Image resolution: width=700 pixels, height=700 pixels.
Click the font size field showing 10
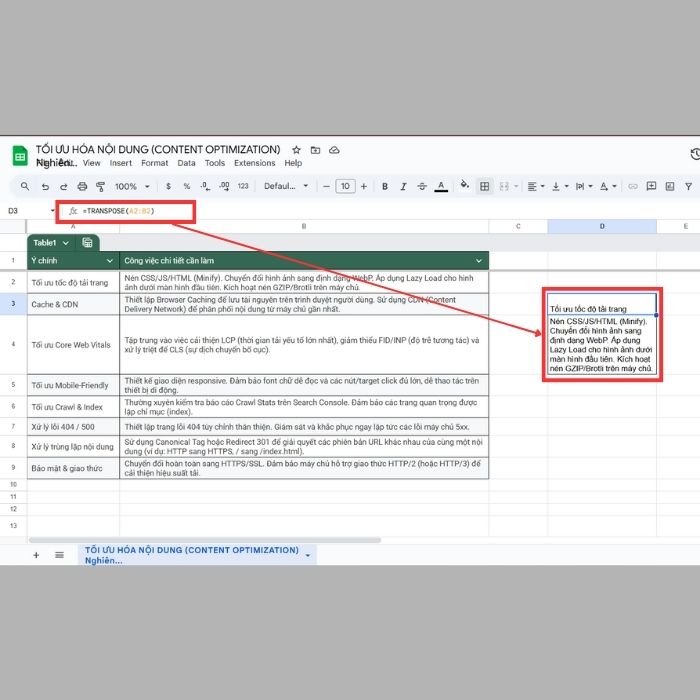pos(345,186)
